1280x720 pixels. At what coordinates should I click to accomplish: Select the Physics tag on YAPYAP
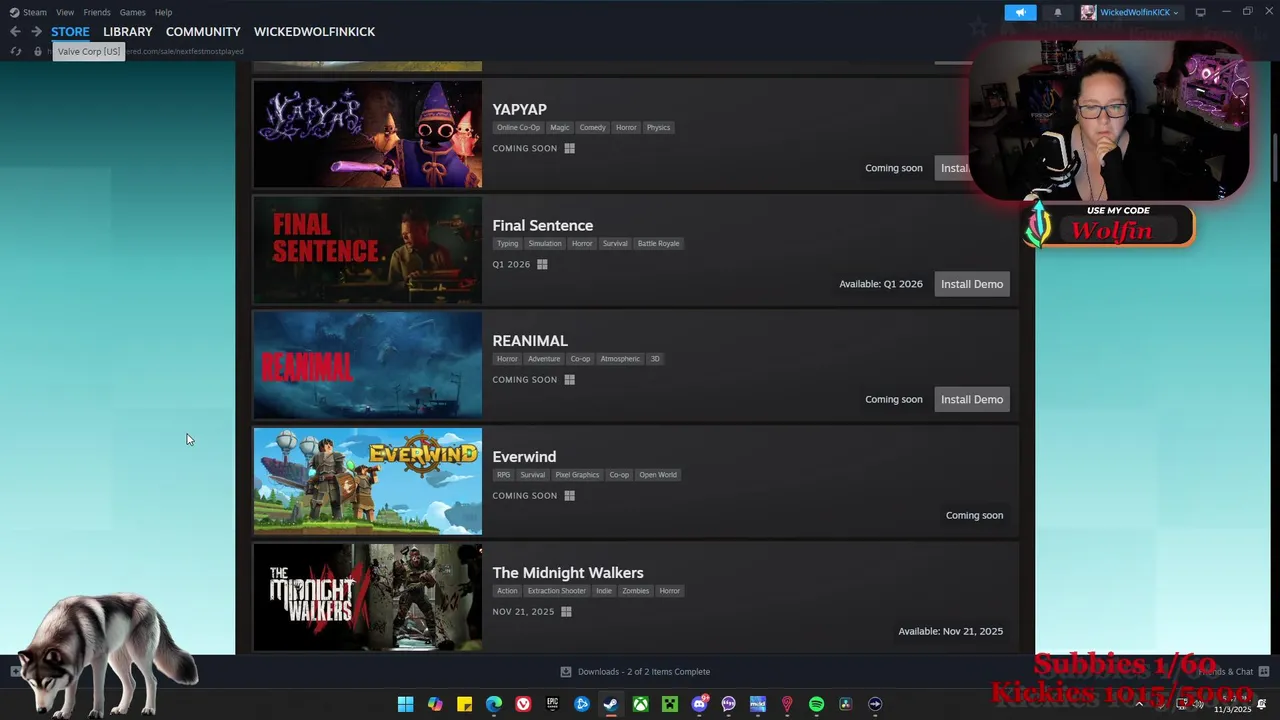point(658,127)
